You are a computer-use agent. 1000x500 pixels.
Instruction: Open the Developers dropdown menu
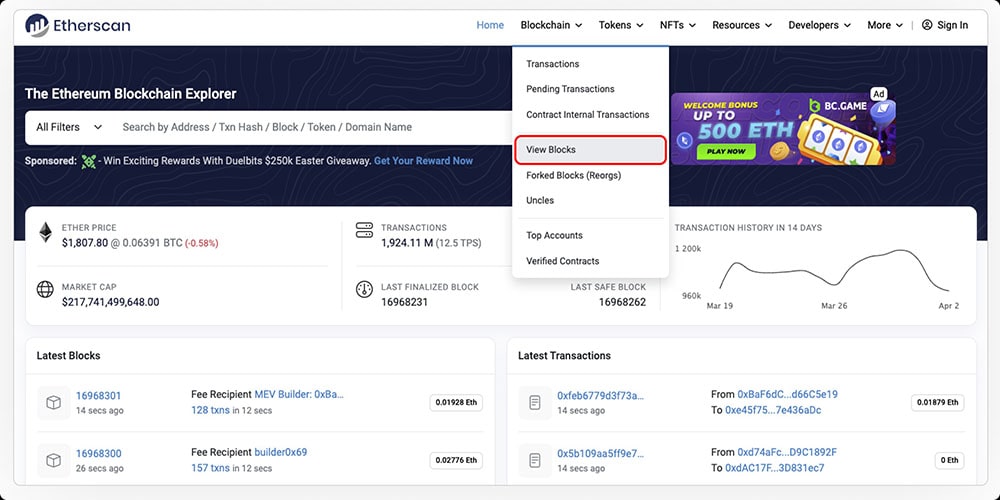(819, 25)
